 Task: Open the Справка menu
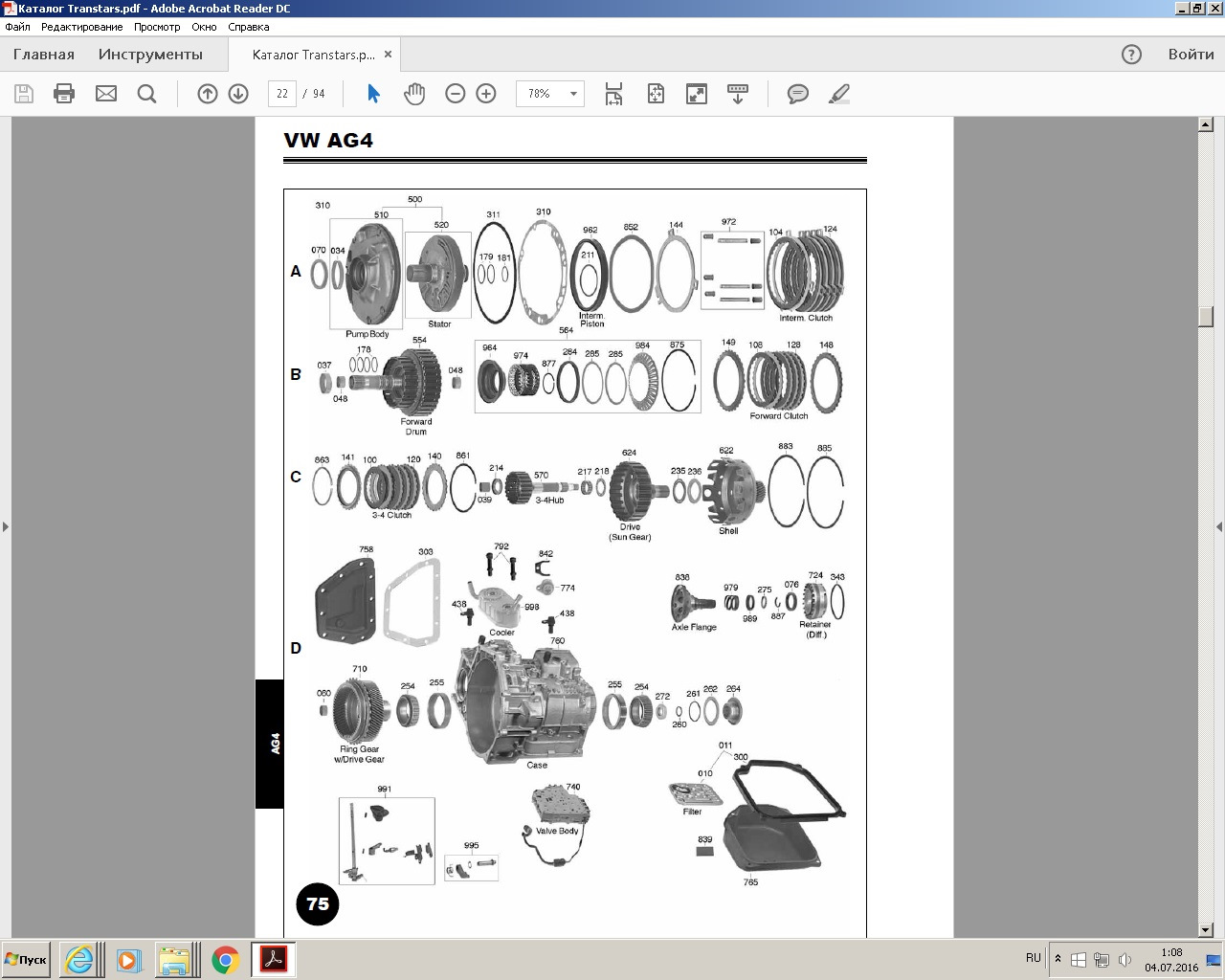[249, 27]
